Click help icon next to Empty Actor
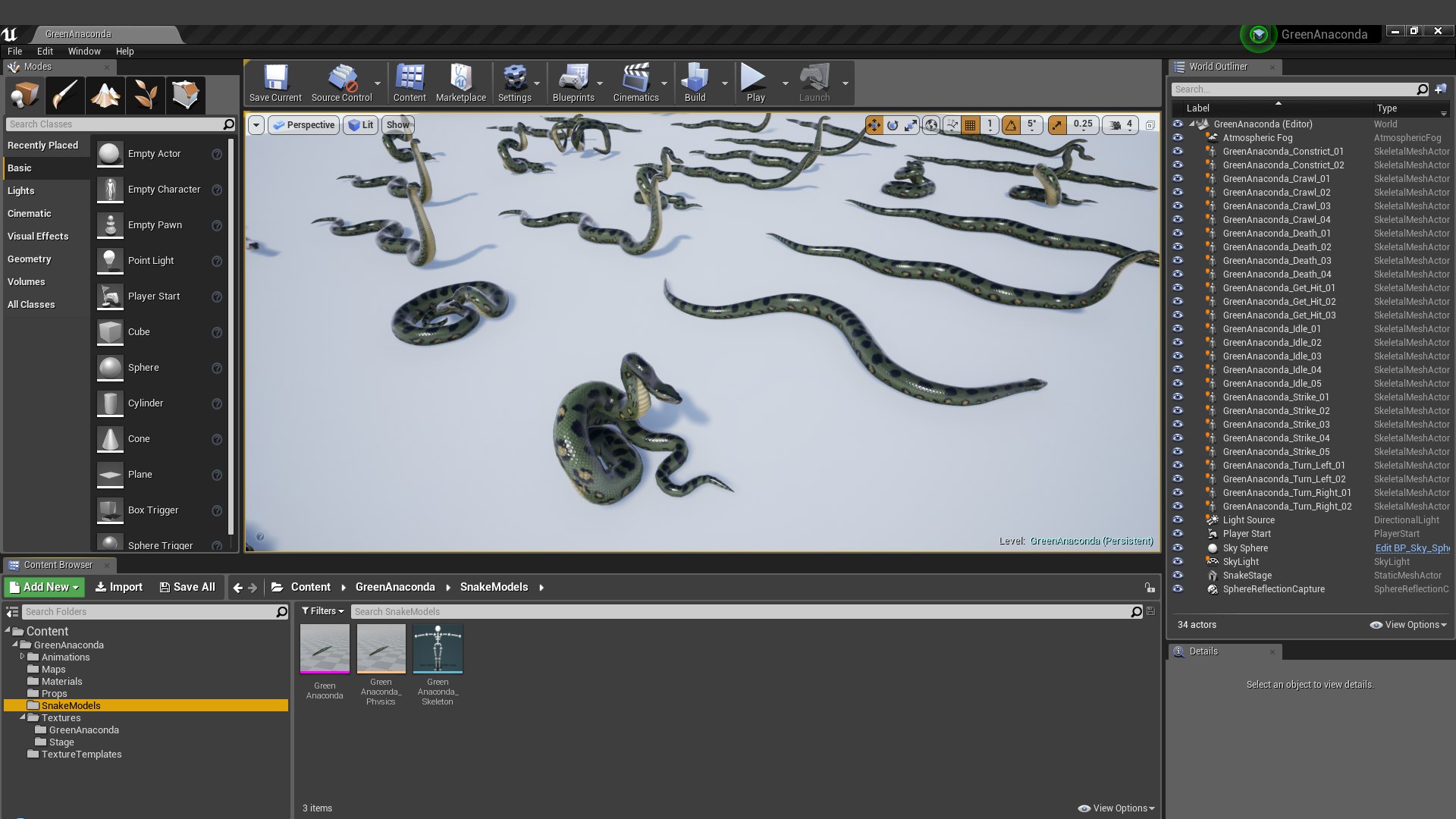This screenshot has width=1456, height=819. point(217,155)
